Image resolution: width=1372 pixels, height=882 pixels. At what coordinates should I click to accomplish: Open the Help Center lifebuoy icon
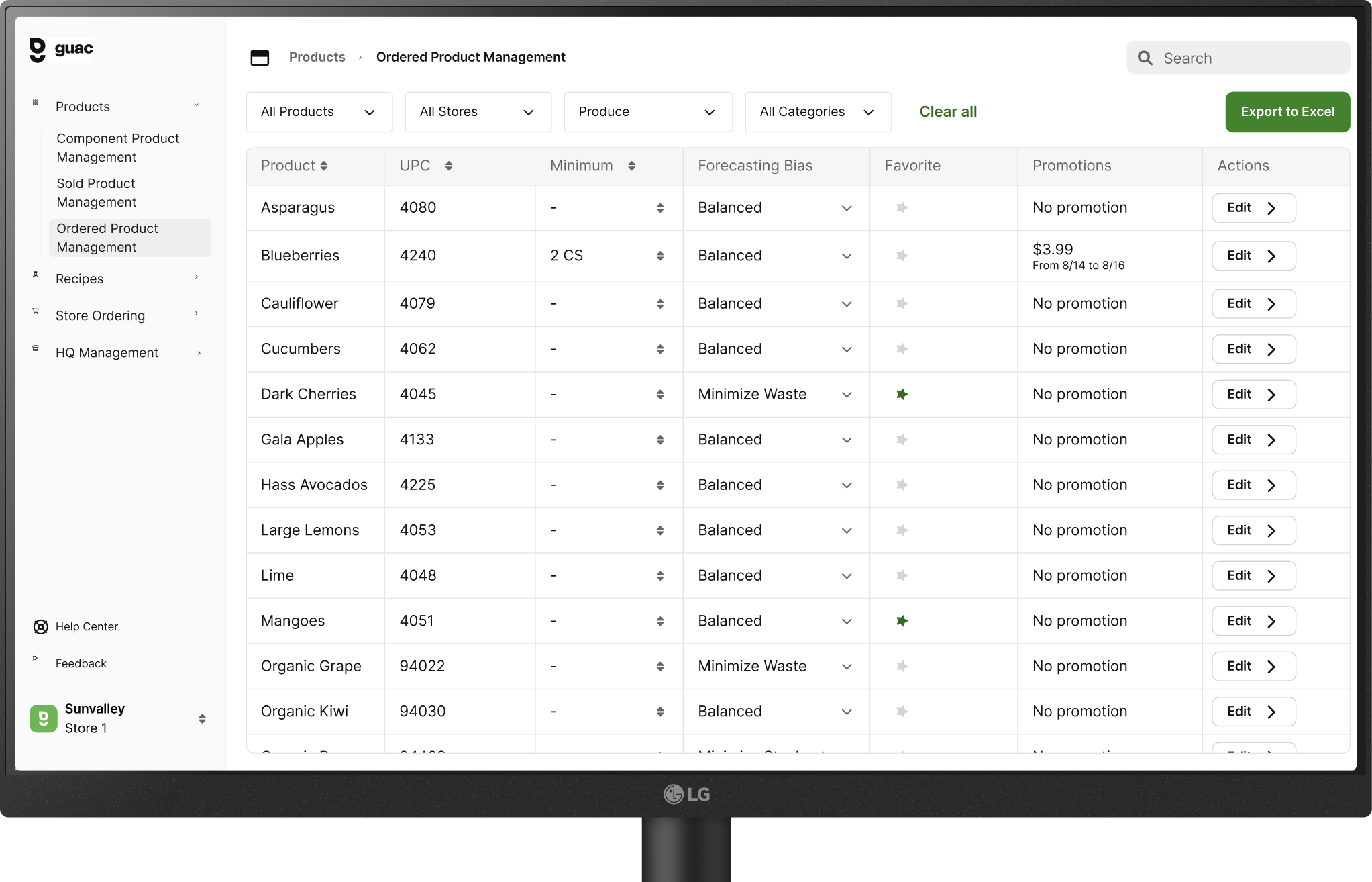[x=40, y=626]
